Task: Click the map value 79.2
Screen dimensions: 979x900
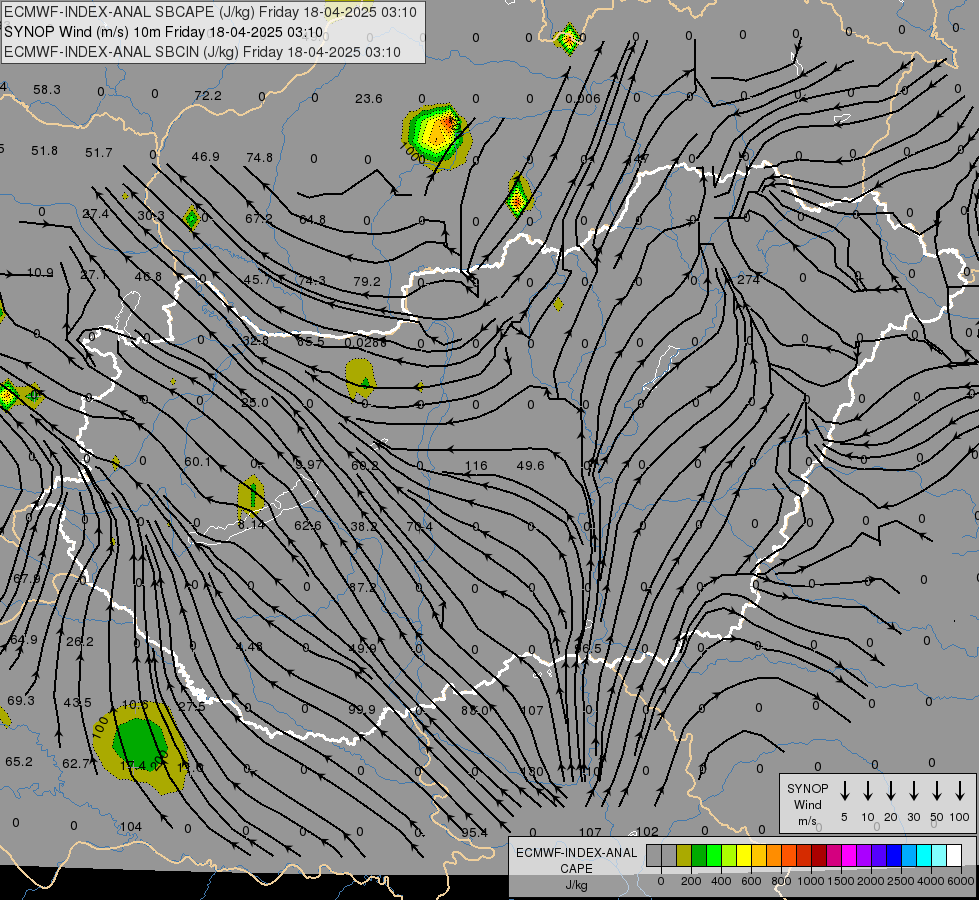Action: pyautogui.click(x=367, y=282)
